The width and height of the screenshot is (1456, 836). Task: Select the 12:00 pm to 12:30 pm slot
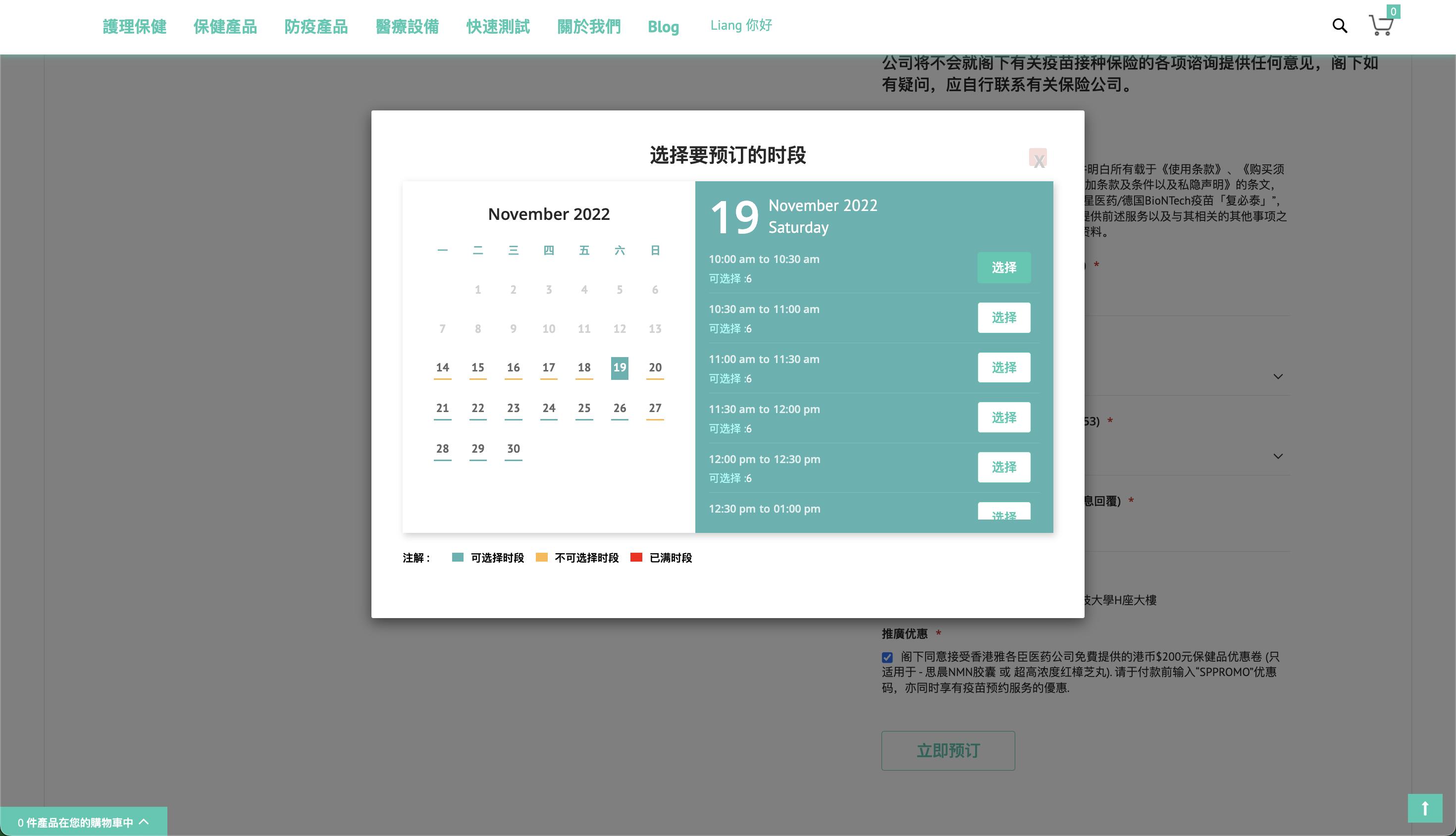pos(1003,468)
